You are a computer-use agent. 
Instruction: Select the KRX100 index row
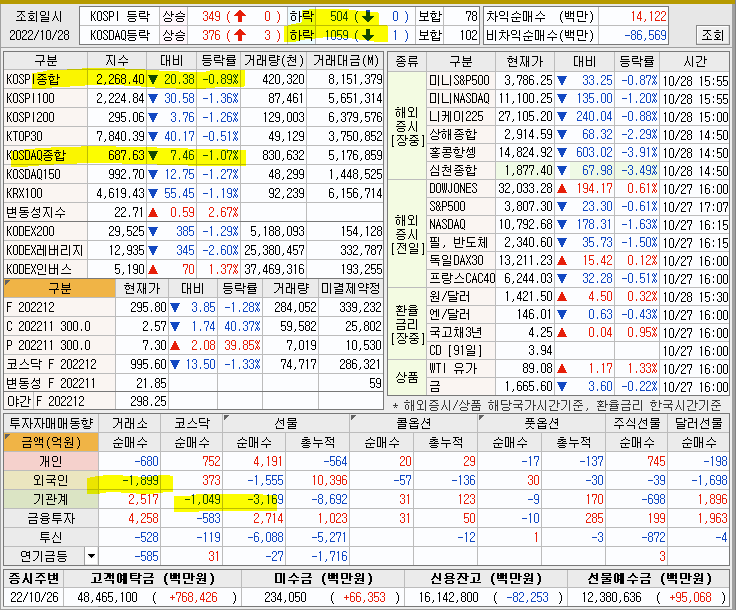[x=193, y=193]
